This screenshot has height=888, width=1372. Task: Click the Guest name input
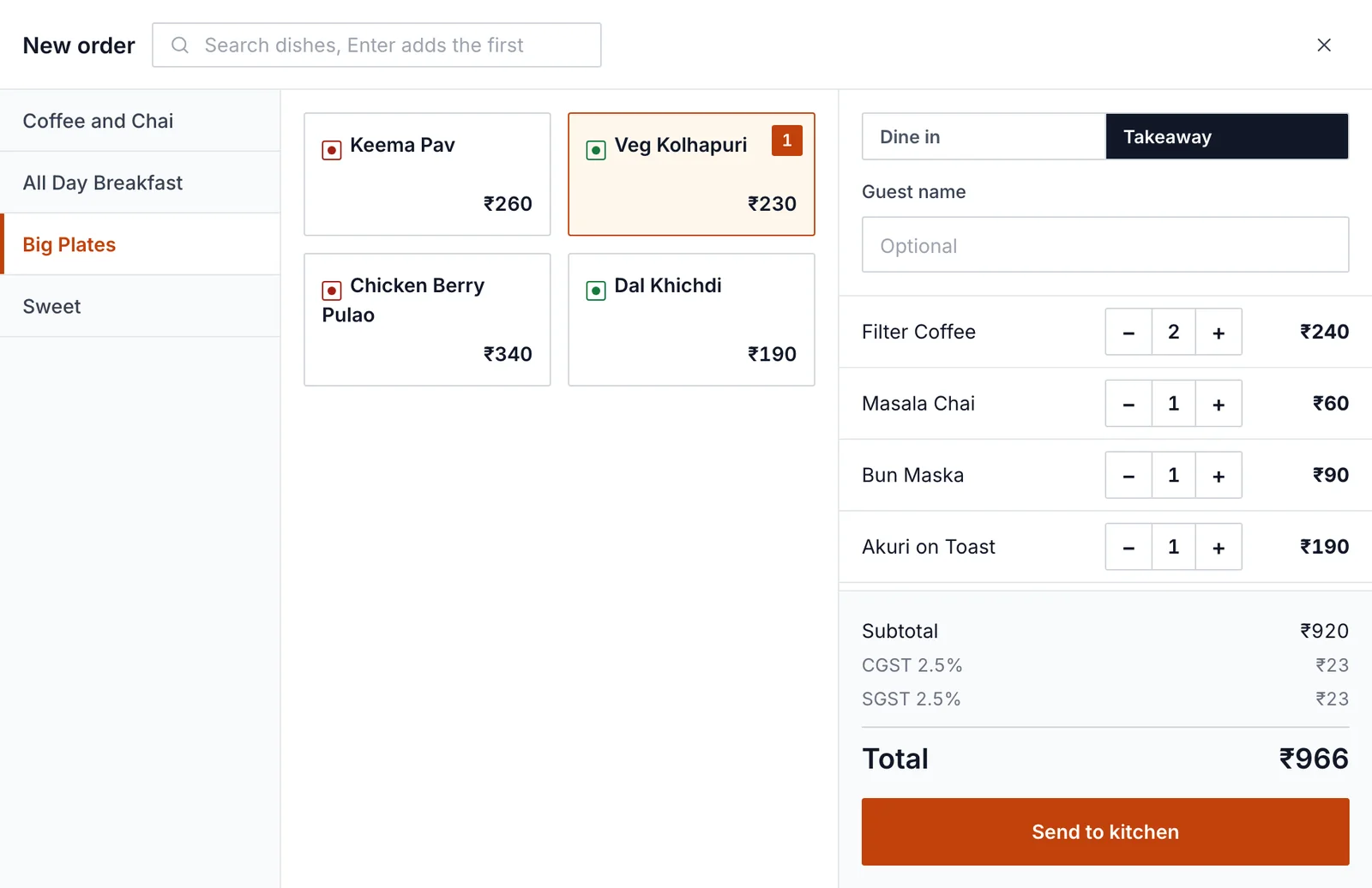click(1105, 245)
